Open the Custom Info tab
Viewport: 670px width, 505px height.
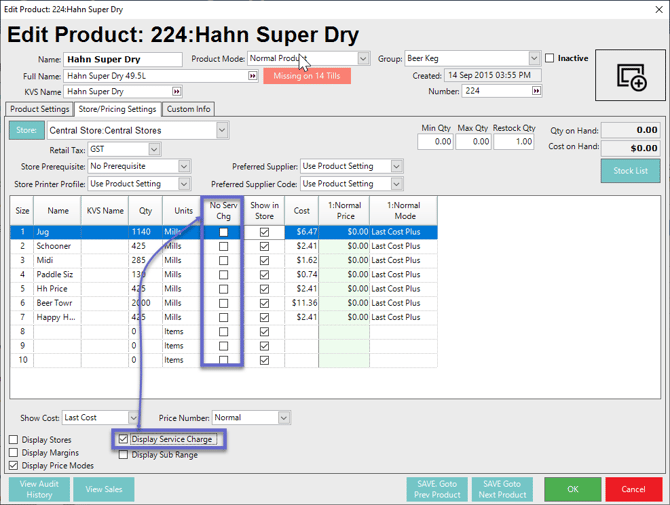point(189,109)
